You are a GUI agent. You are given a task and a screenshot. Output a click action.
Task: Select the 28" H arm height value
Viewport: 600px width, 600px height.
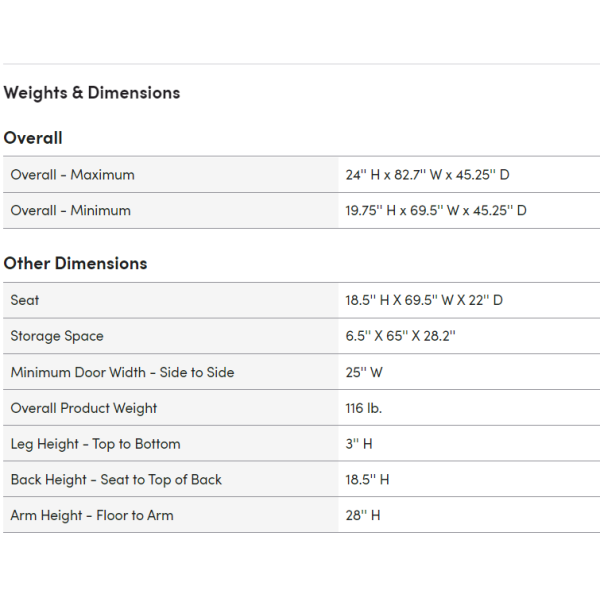[363, 515]
